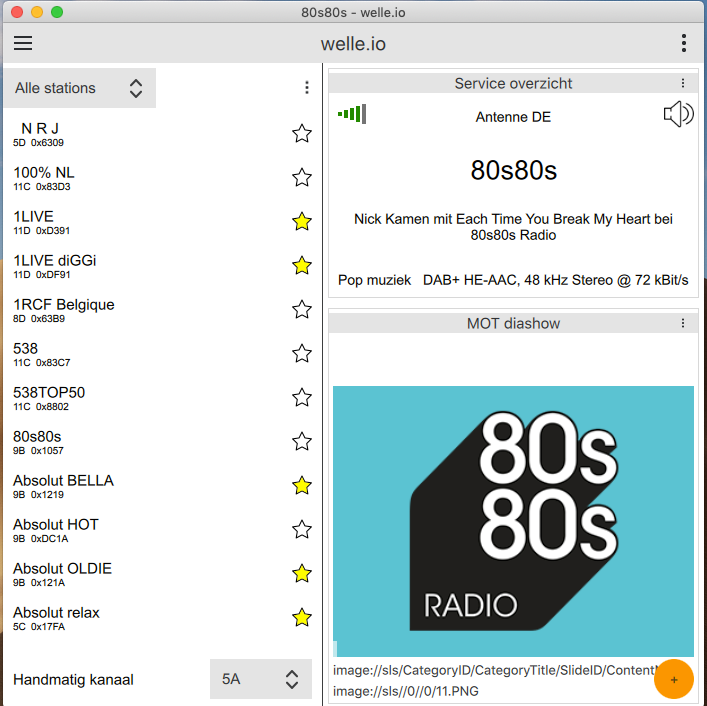707x706 pixels.
Task: Expand the Alle stations filter dropdown
Action: coord(79,88)
